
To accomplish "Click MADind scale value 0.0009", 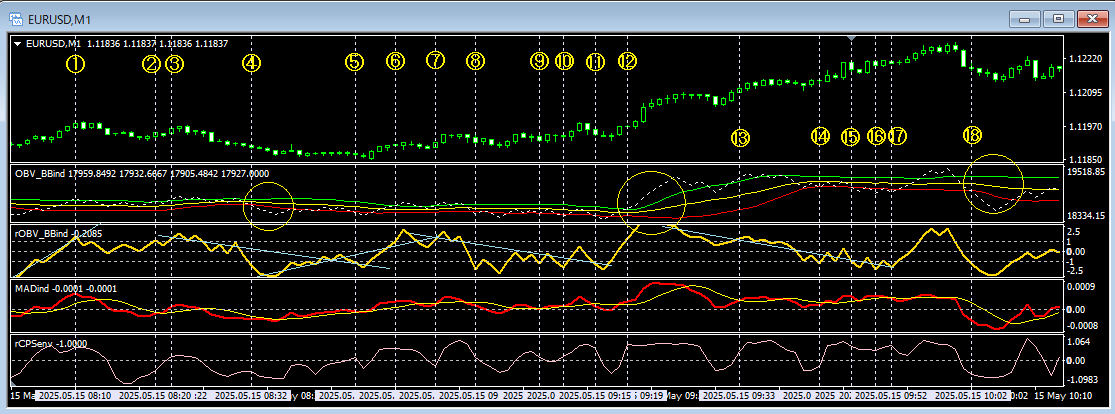I will [x=1082, y=287].
